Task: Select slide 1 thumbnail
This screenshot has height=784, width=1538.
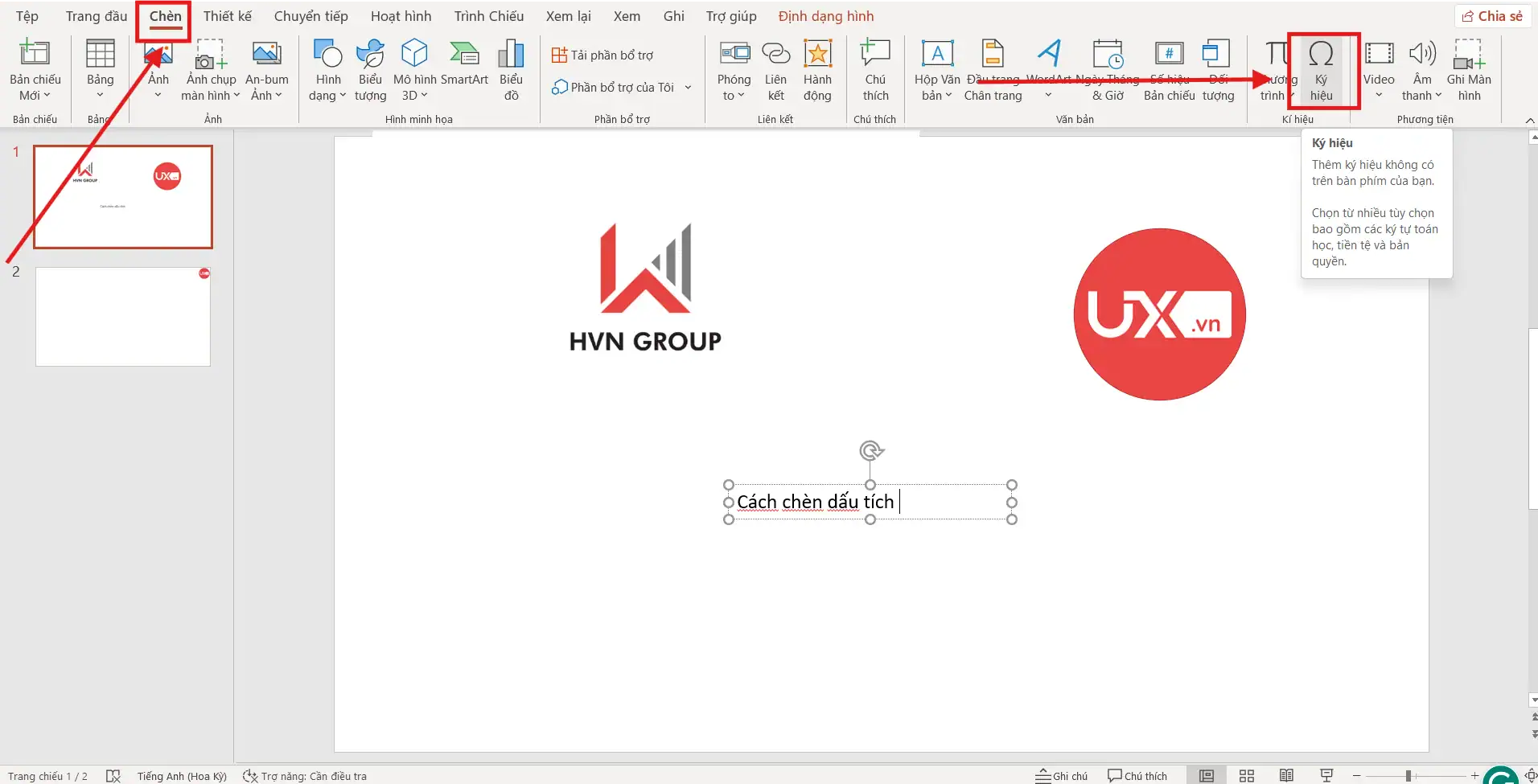Action: point(123,197)
